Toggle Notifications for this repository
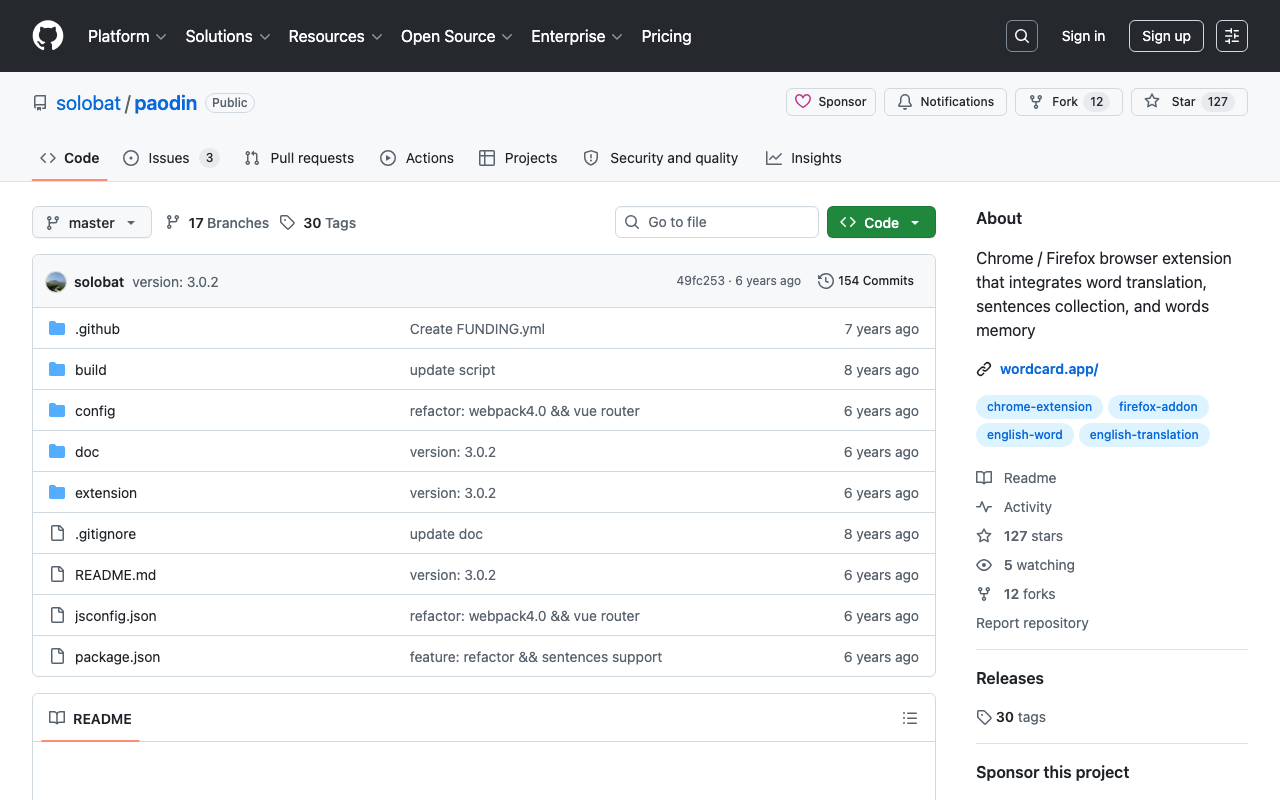 pos(946,102)
